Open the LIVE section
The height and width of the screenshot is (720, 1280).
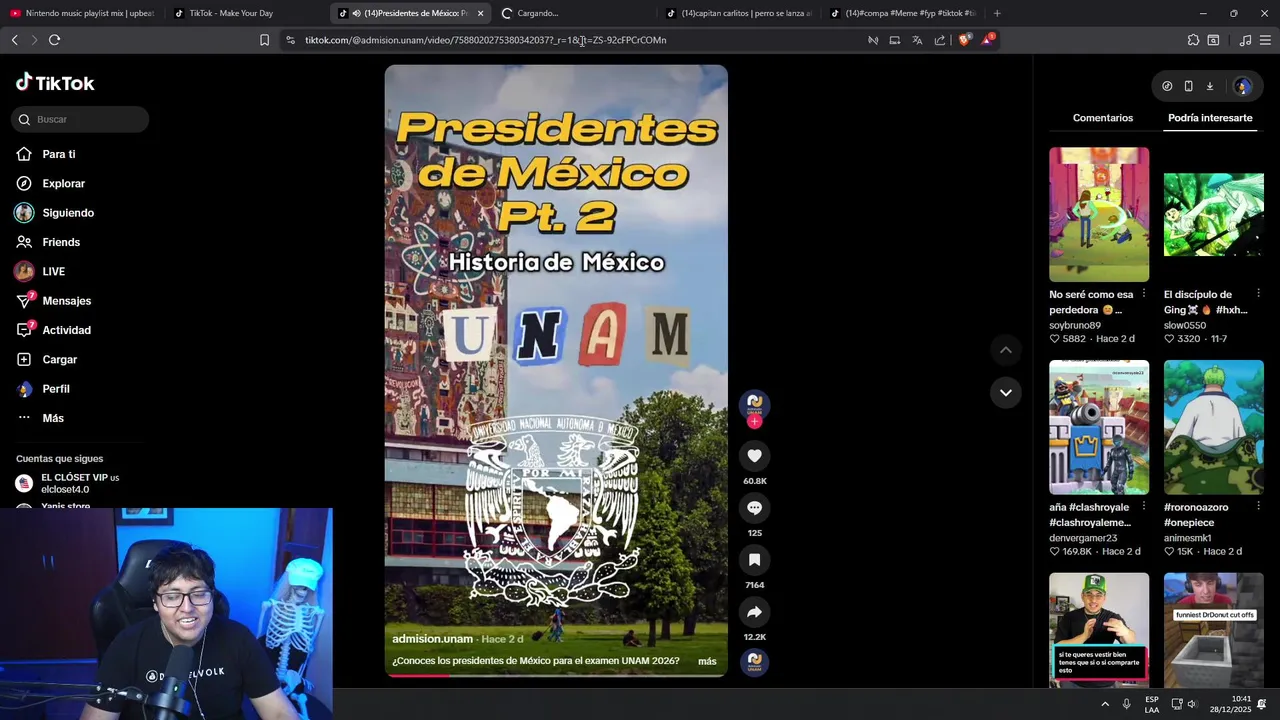tap(40, 271)
